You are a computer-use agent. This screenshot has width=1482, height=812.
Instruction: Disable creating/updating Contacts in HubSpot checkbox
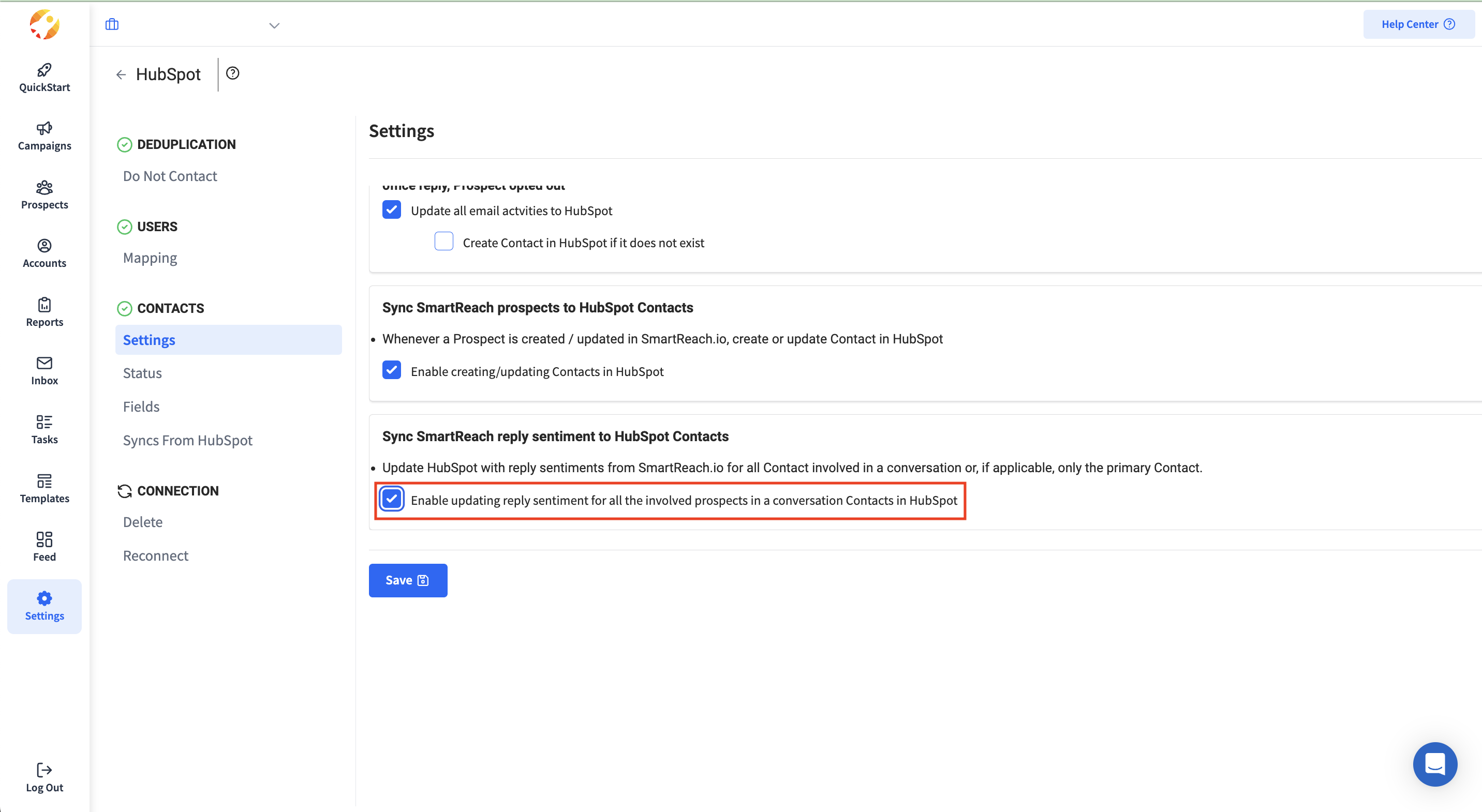[x=392, y=370]
